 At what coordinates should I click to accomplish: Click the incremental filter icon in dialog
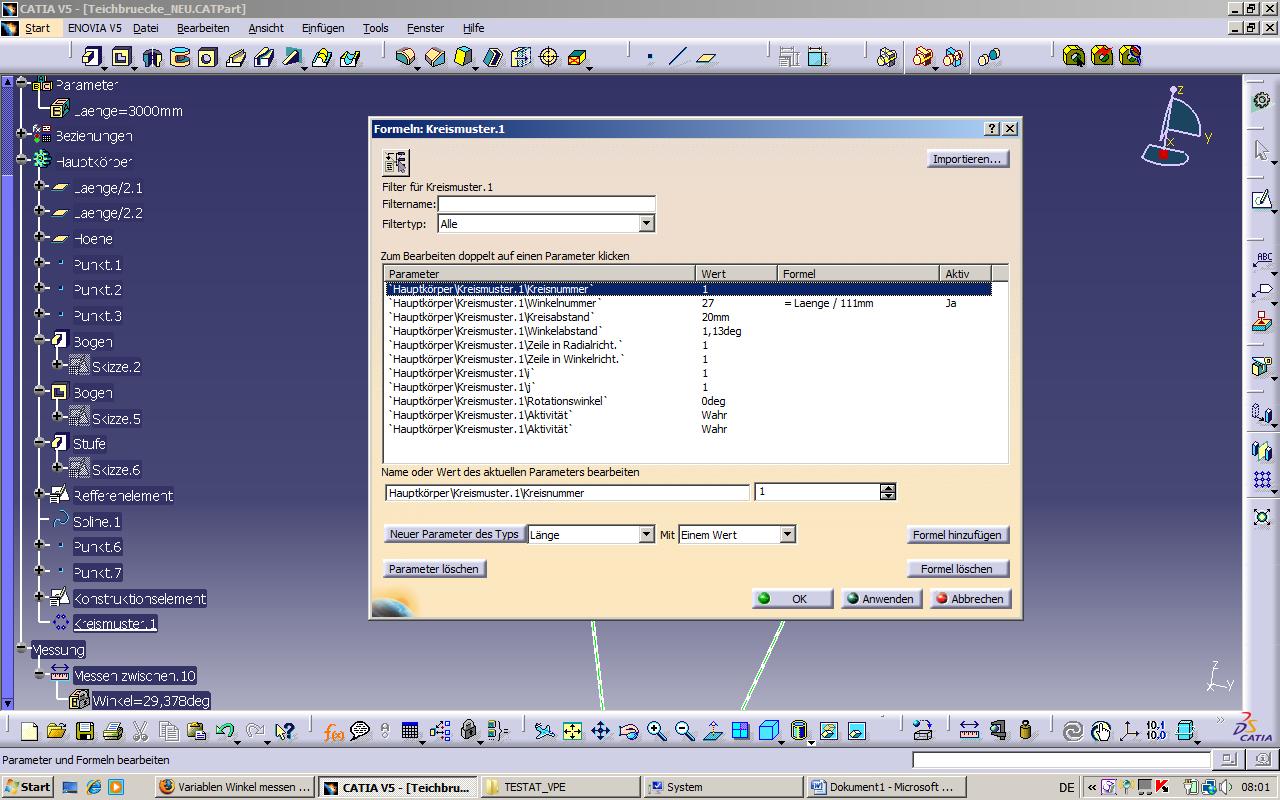tap(395, 162)
